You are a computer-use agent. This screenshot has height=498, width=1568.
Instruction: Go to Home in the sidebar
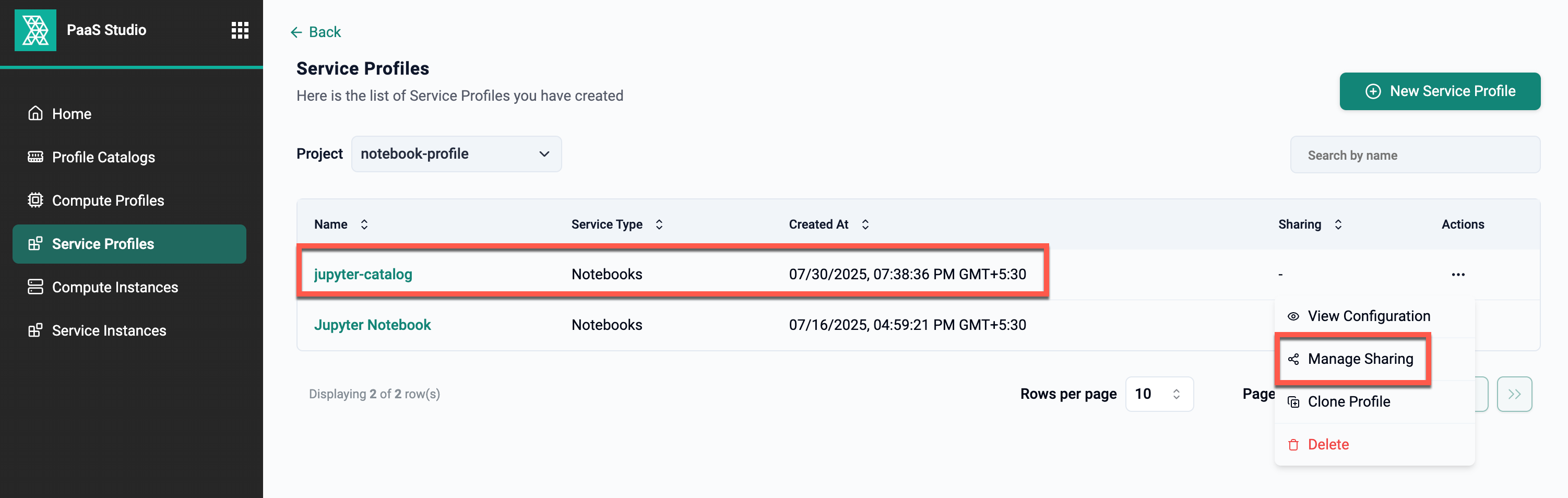[x=129, y=113]
